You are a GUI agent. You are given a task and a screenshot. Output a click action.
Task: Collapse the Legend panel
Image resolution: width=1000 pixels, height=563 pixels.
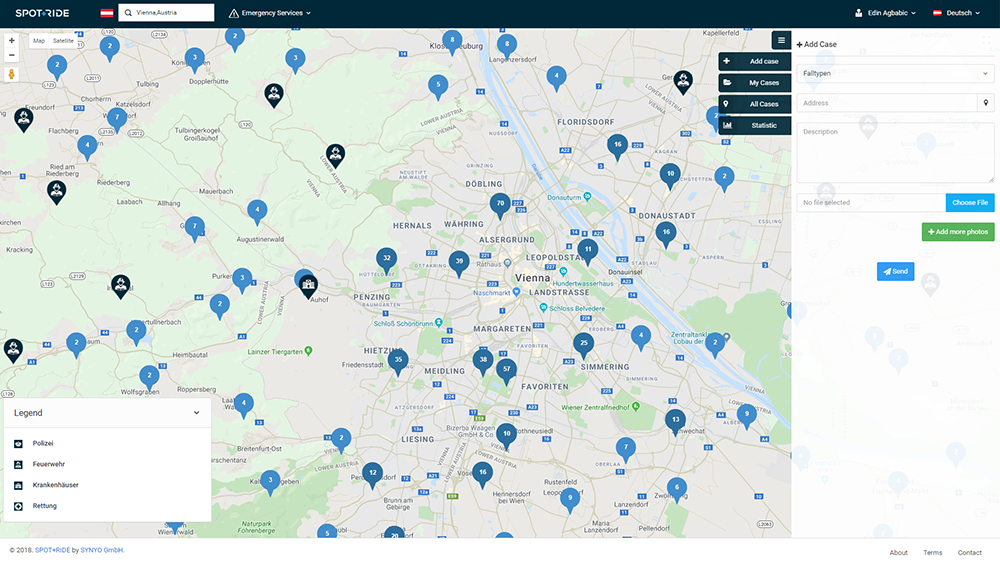[x=196, y=412]
